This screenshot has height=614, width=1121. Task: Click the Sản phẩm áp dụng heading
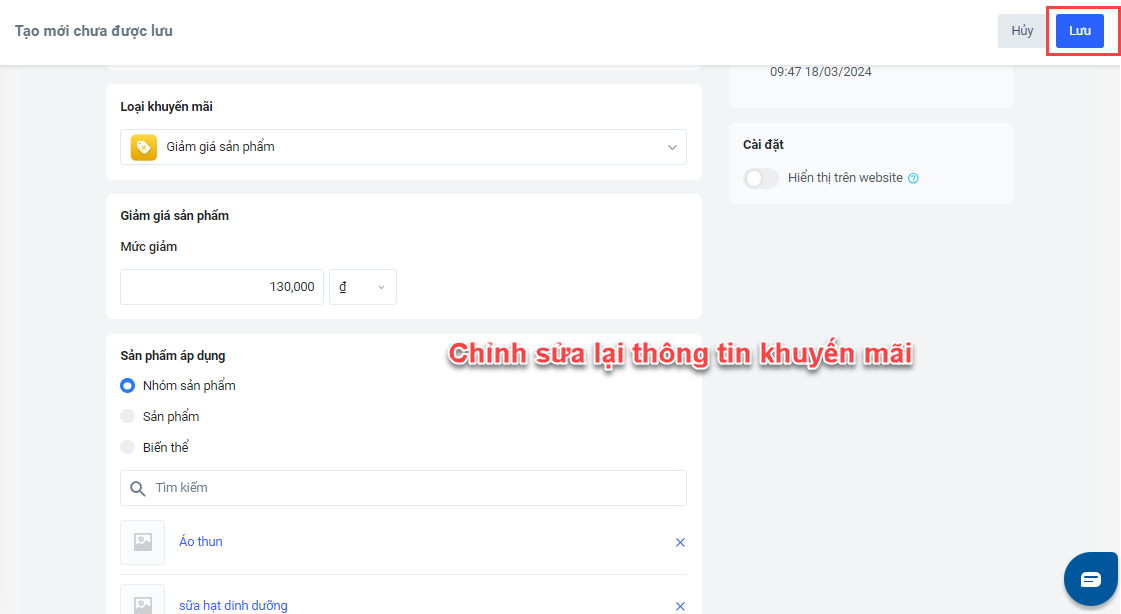coord(172,355)
